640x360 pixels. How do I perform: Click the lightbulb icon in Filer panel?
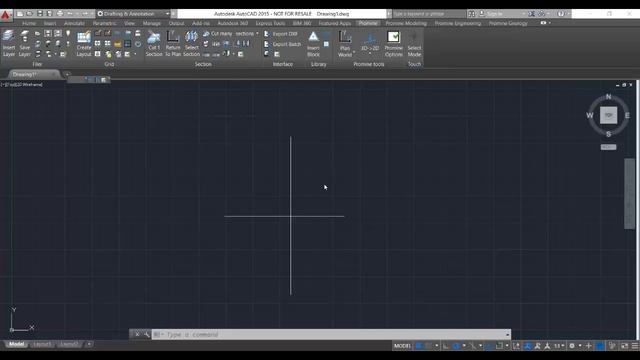pos(68,33)
